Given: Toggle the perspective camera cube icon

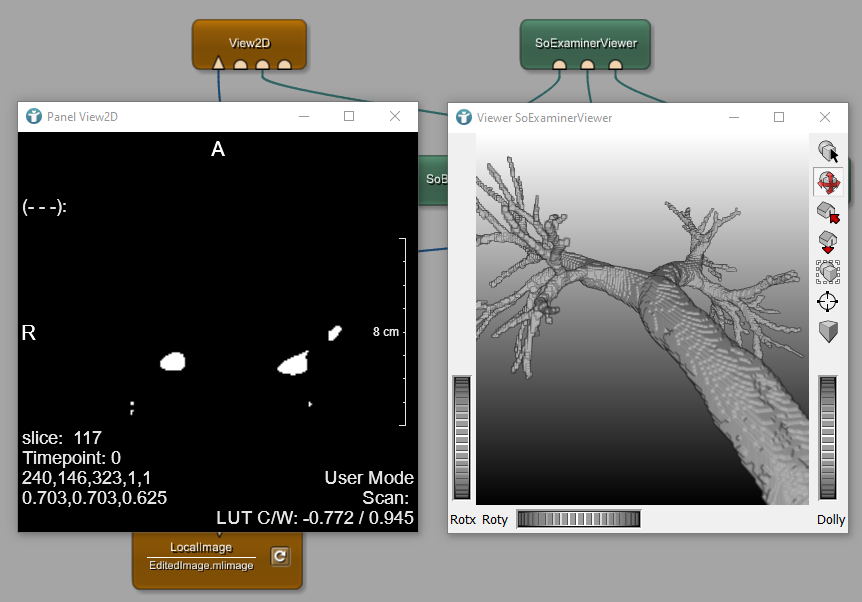Looking at the screenshot, I should tap(828, 332).
